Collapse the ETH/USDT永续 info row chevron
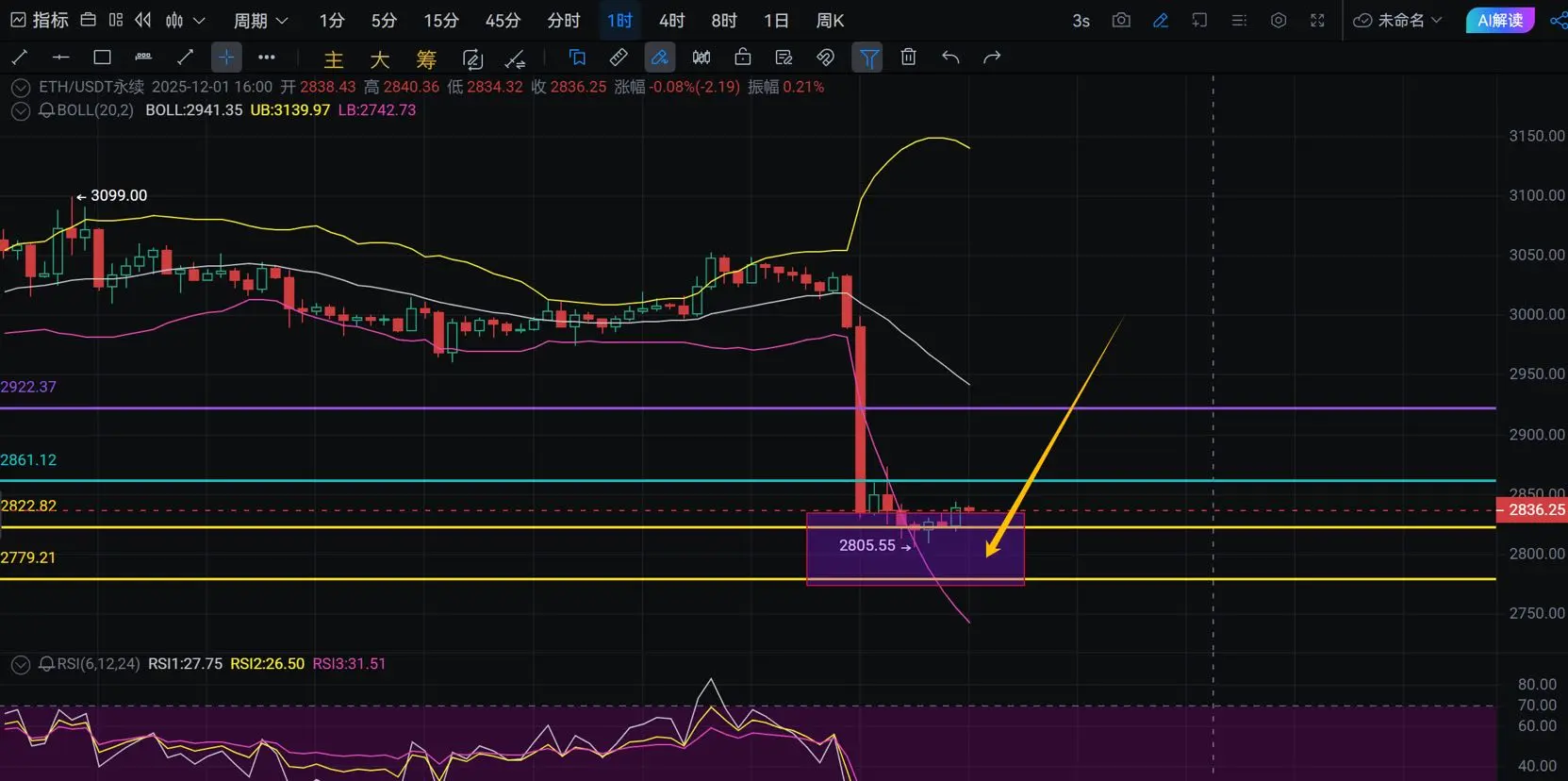Screen dimensions: 1568x781 (x=21, y=88)
